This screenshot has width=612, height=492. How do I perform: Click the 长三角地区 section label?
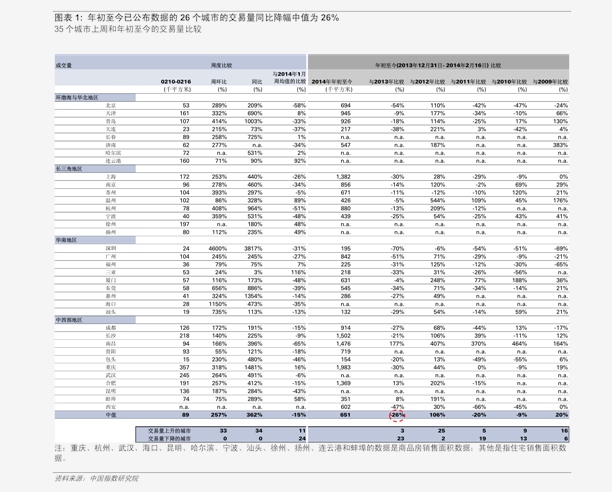click(69, 169)
